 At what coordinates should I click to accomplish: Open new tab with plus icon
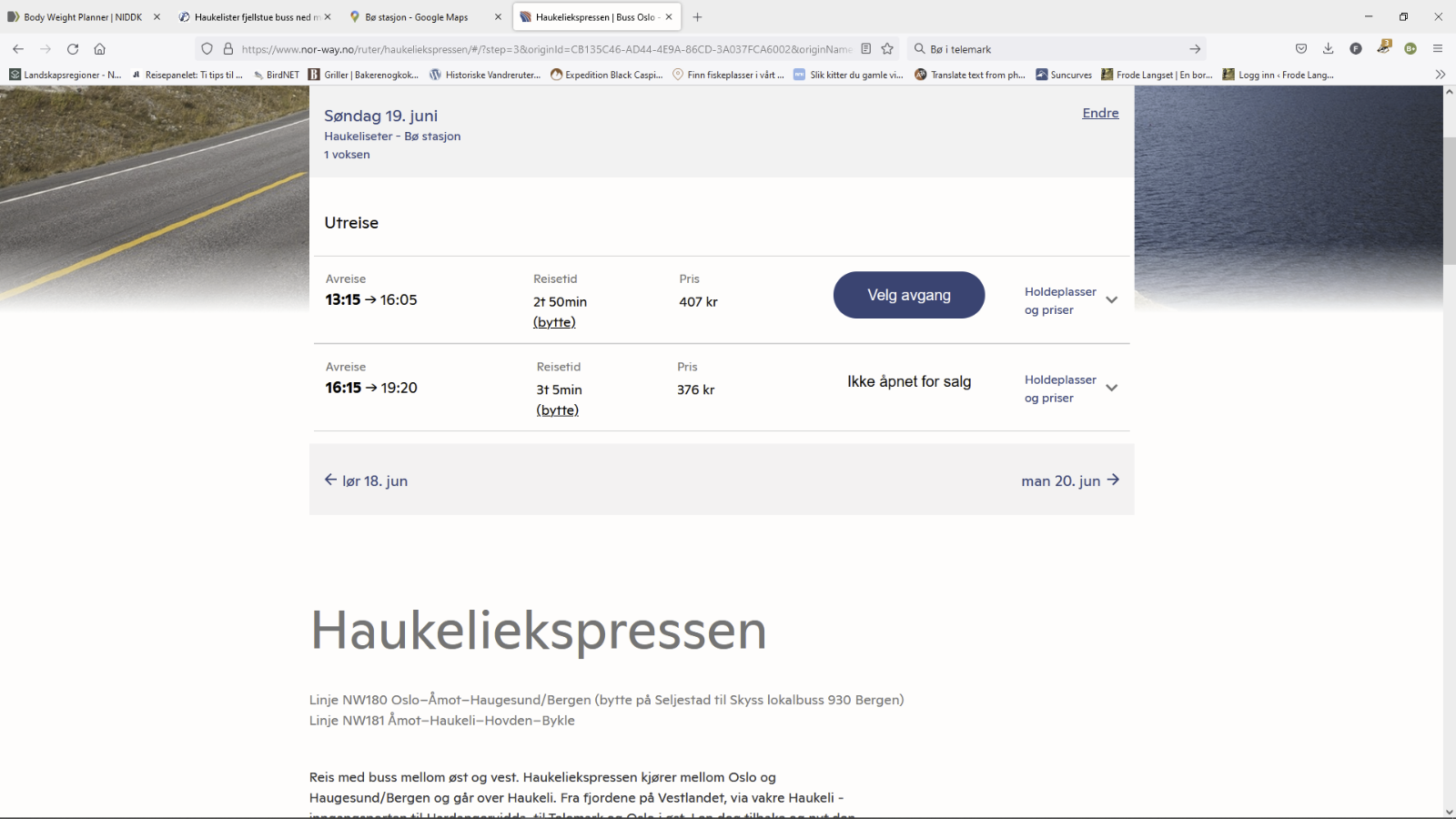(x=698, y=17)
